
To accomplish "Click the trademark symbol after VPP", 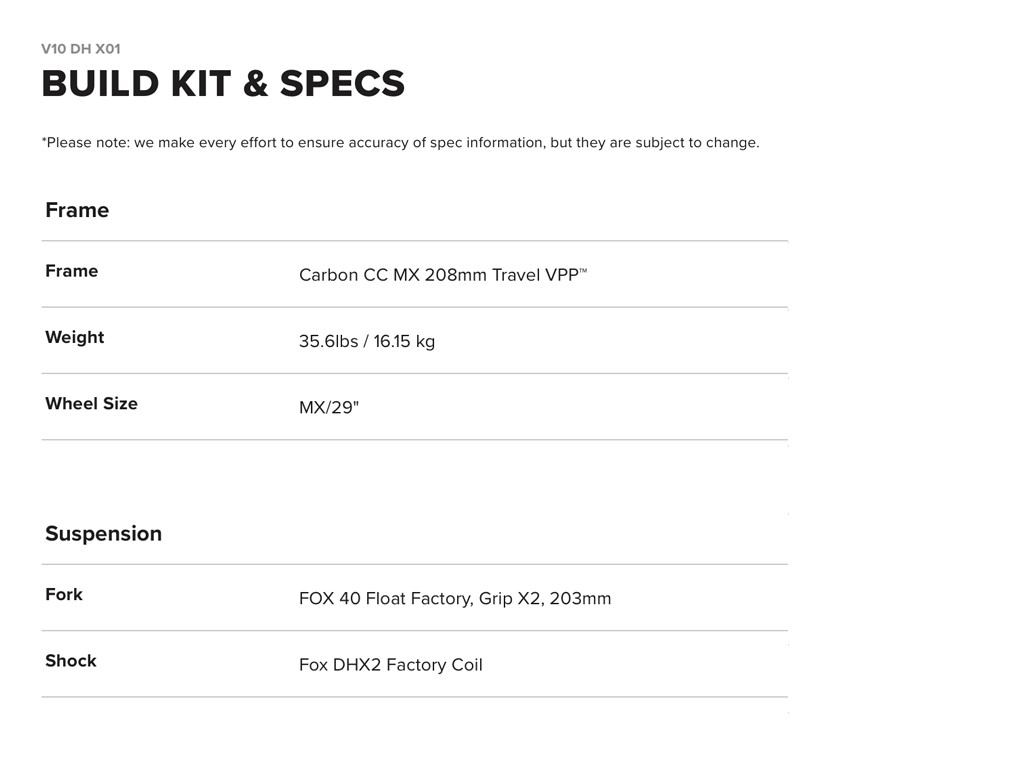I will coord(583,270).
